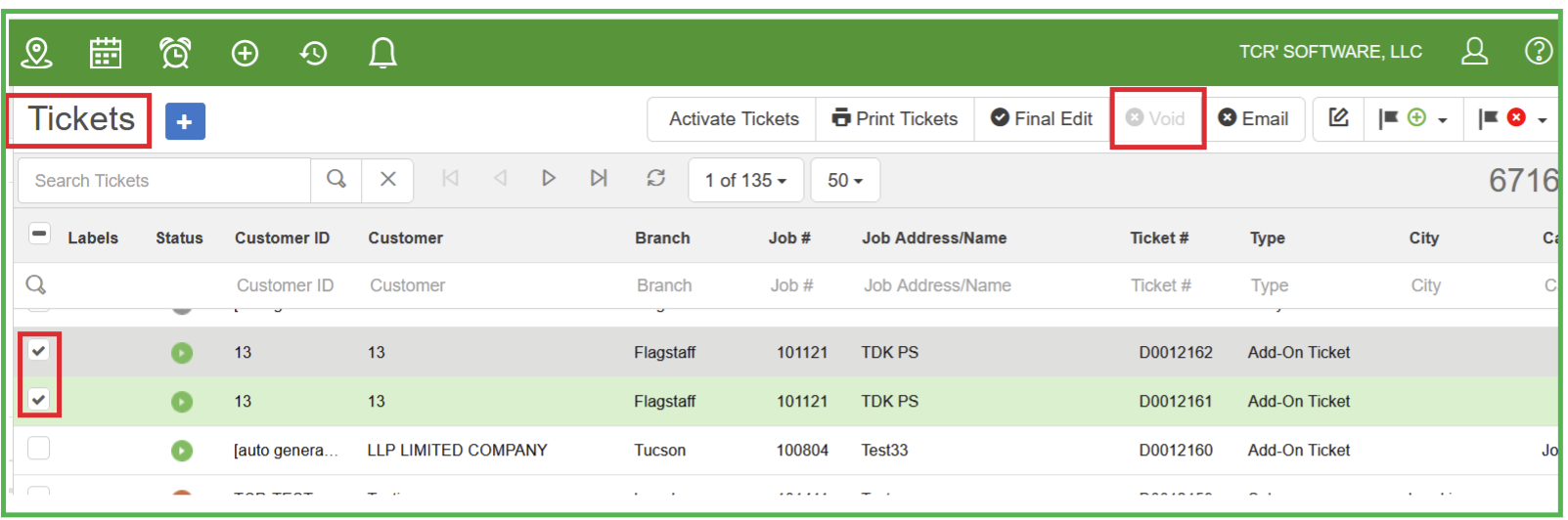This screenshot has height=520, width=1568.
Task: Sort by the Ticket # column header
Action: [1159, 238]
